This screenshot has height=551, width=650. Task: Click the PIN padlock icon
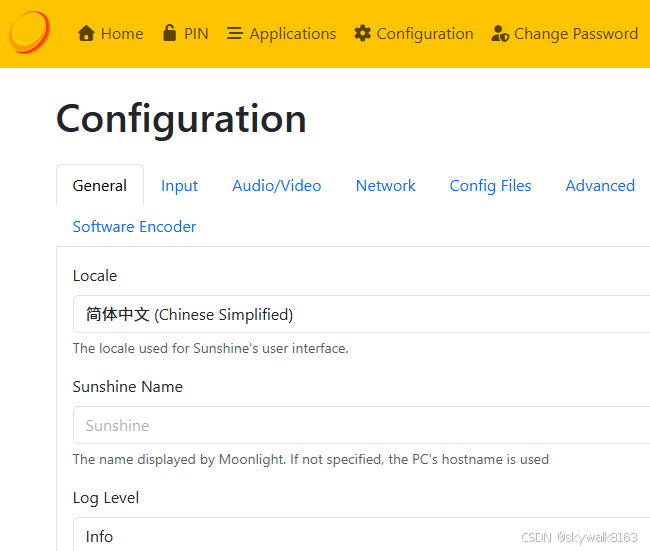[x=169, y=33]
